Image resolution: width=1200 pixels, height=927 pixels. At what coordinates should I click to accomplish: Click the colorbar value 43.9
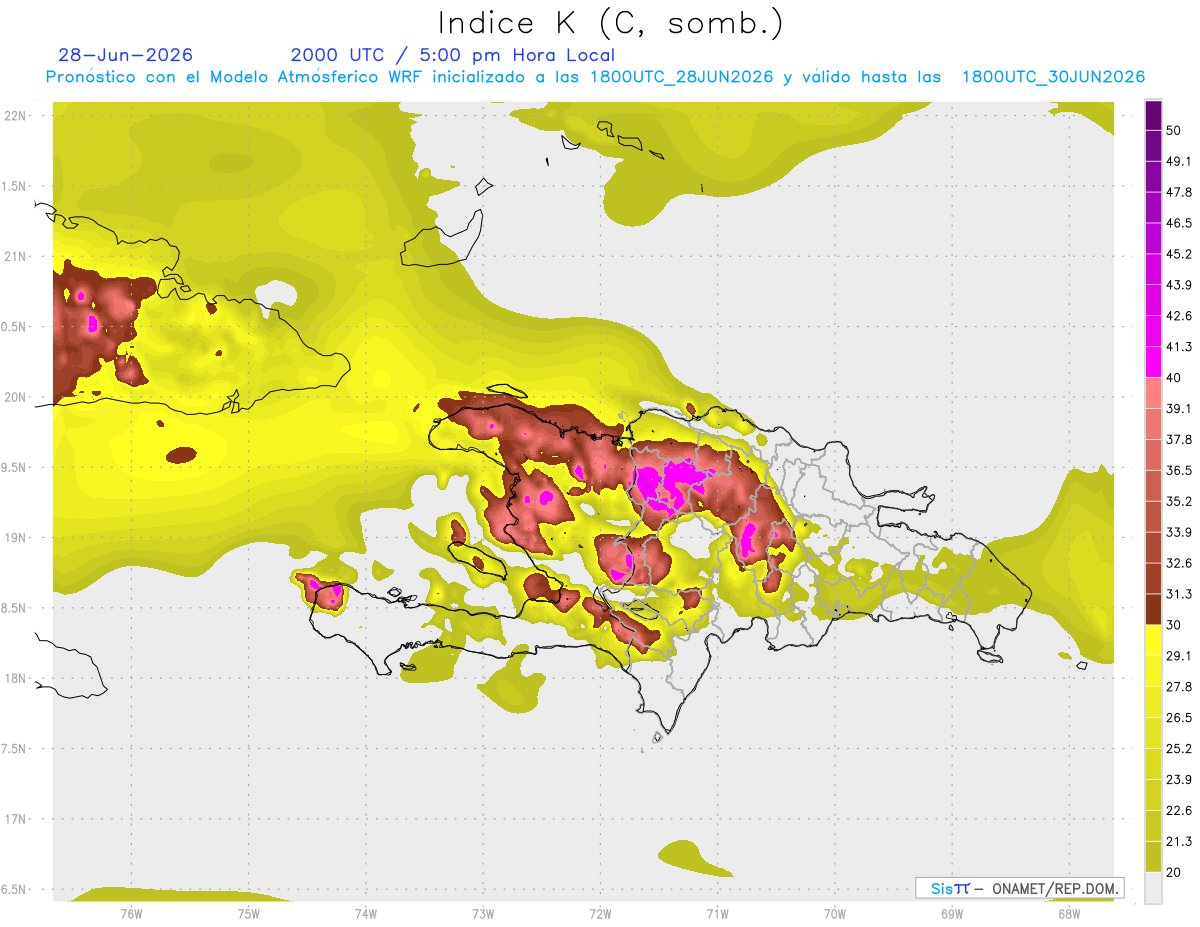click(x=1179, y=286)
